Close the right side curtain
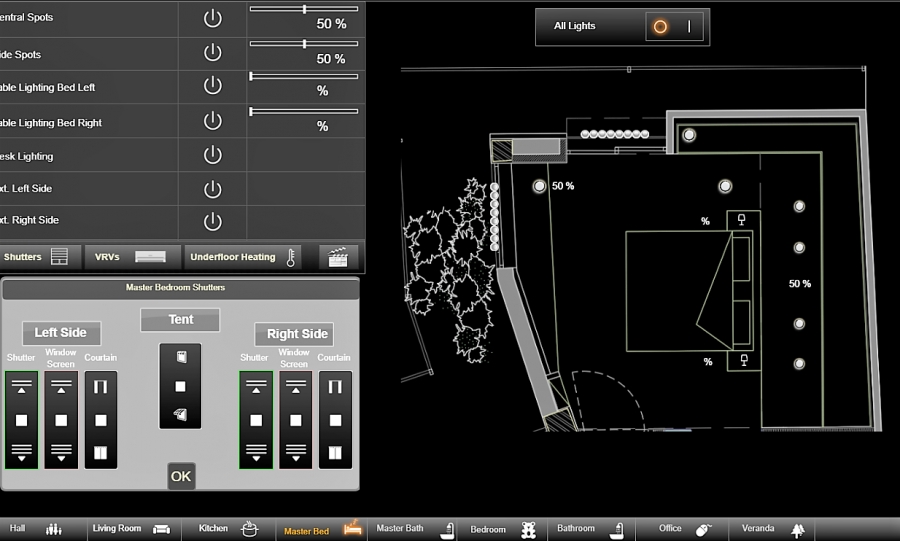Viewport: 900px width, 541px height. 335,453
